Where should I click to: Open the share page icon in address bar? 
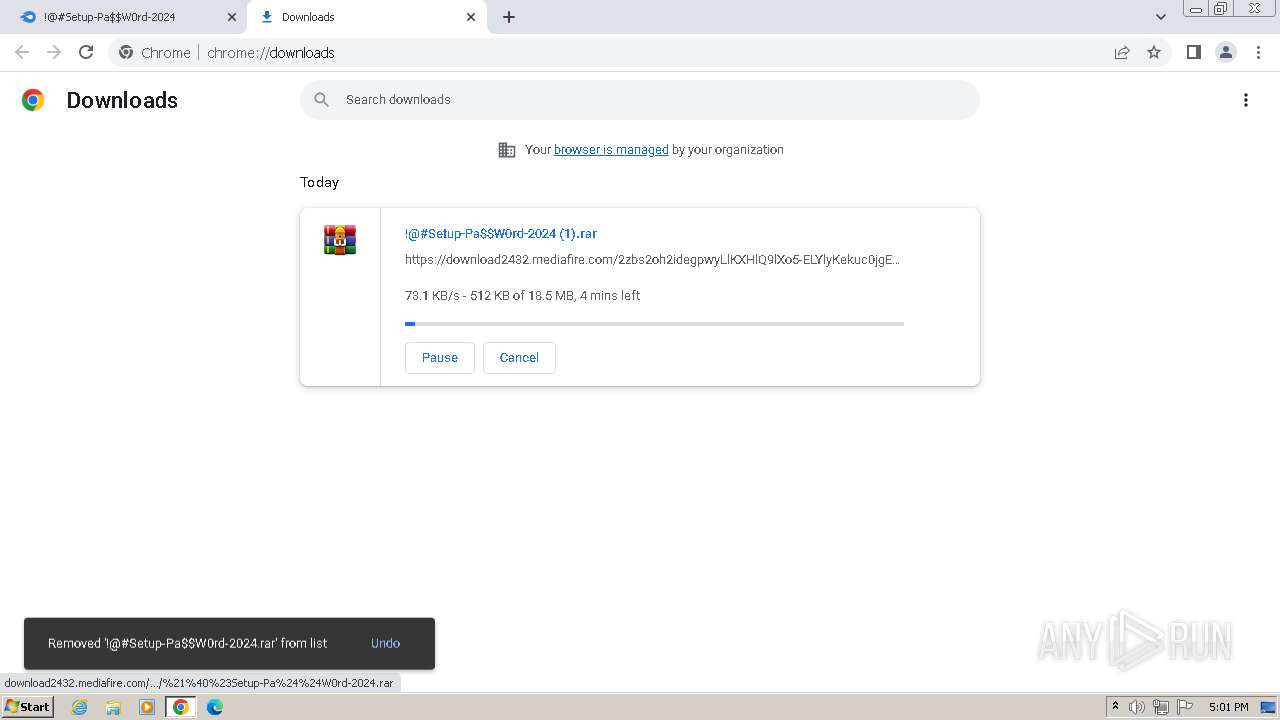(1122, 52)
